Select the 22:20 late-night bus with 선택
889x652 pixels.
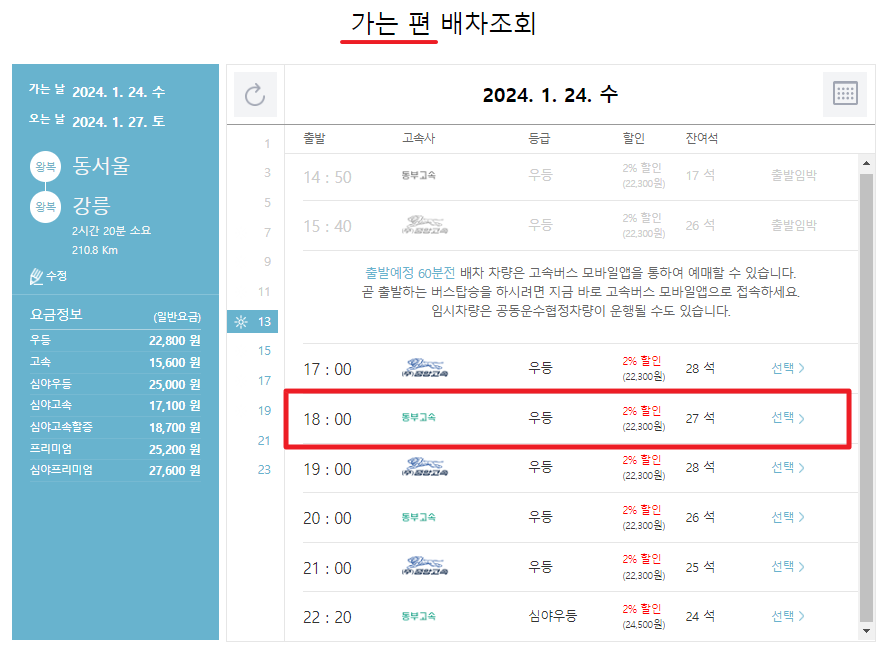[788, 616]
